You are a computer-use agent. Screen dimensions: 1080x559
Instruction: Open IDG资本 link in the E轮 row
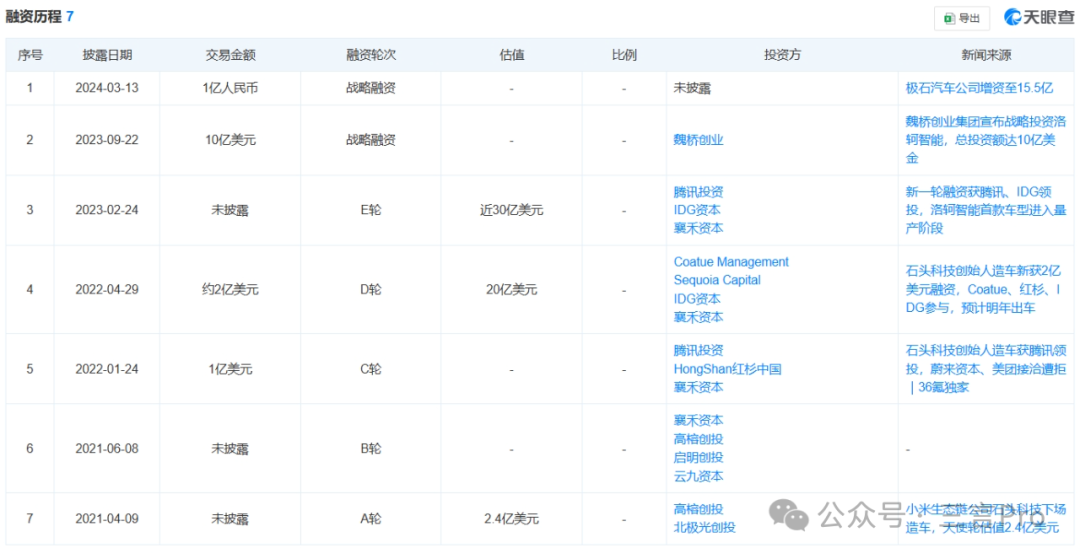click(696, 210)
